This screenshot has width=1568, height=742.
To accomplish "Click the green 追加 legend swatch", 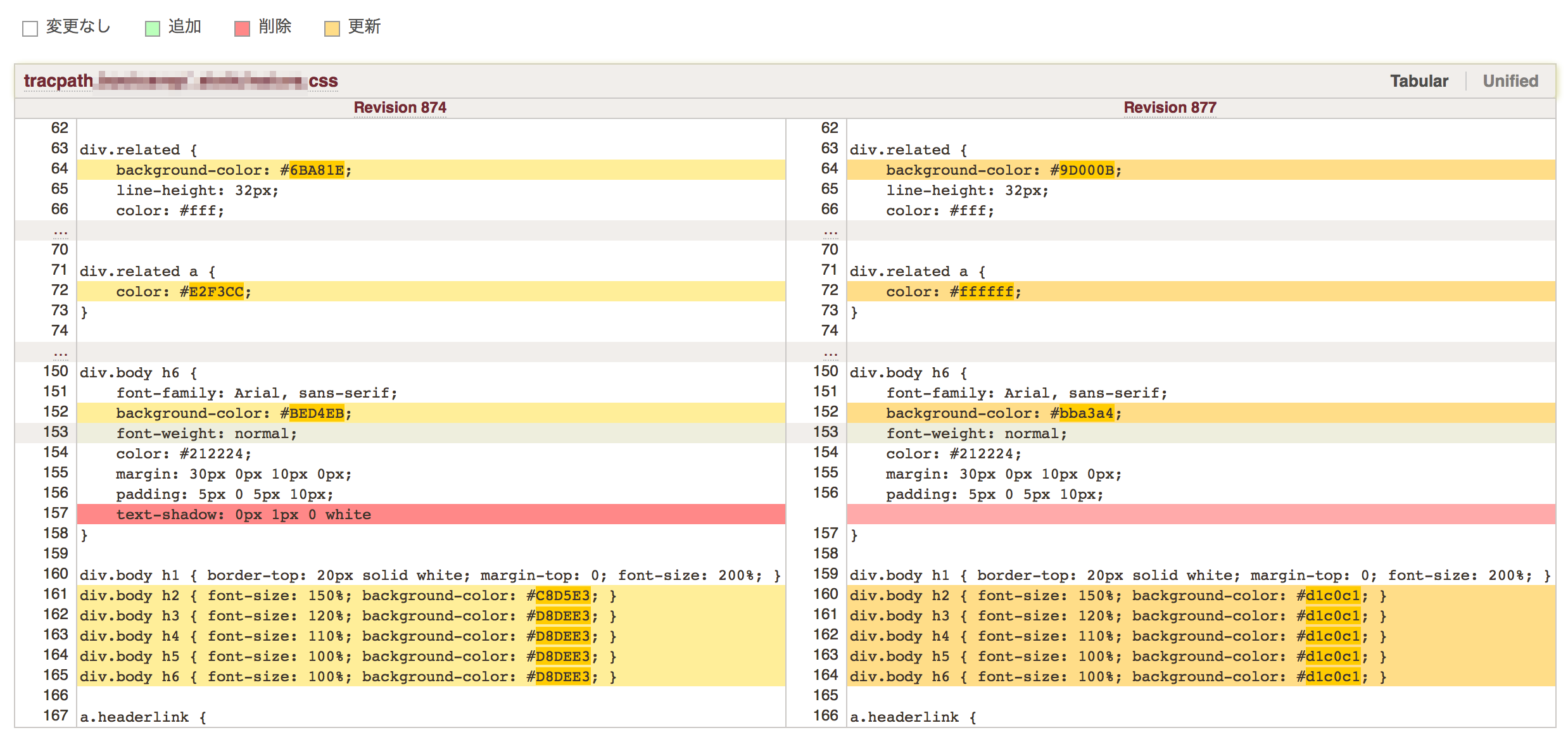I will [x=153, y=28].
